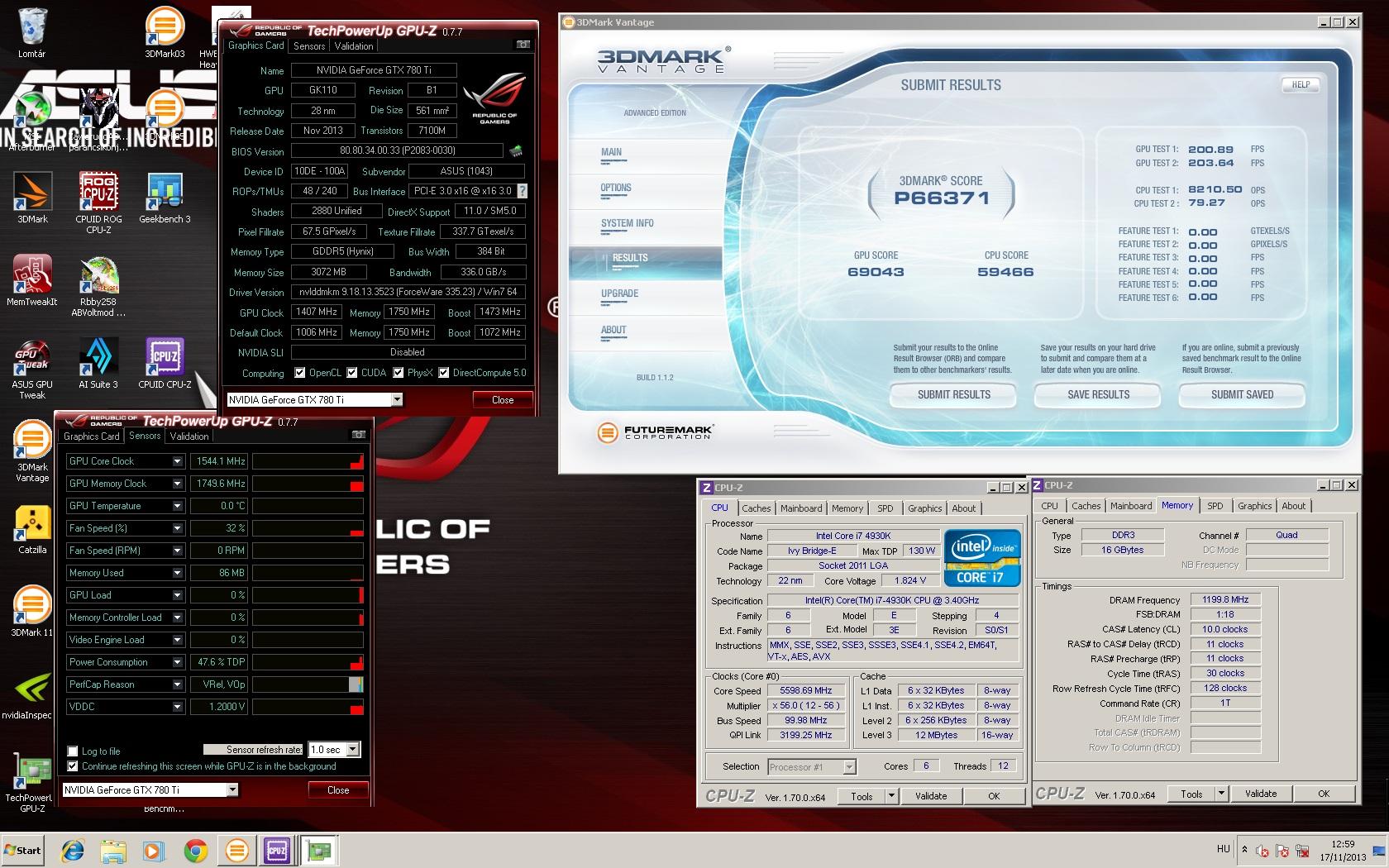Open the 3DMark03 desktop shortcut
Image resolution: width=1389 pixels, height=868 pixels.
(165, 33)
